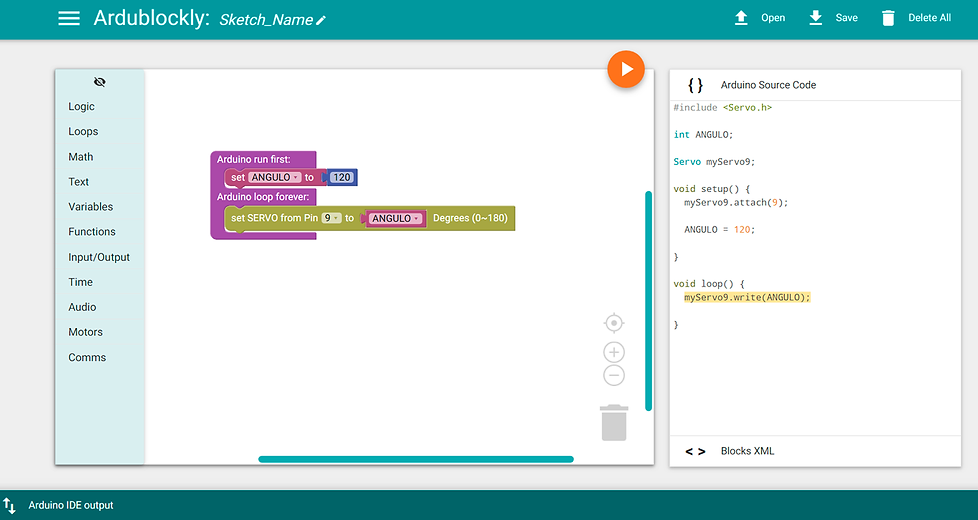Click the Save download icon
978x520 pixels.
click(x=816, y=18)
